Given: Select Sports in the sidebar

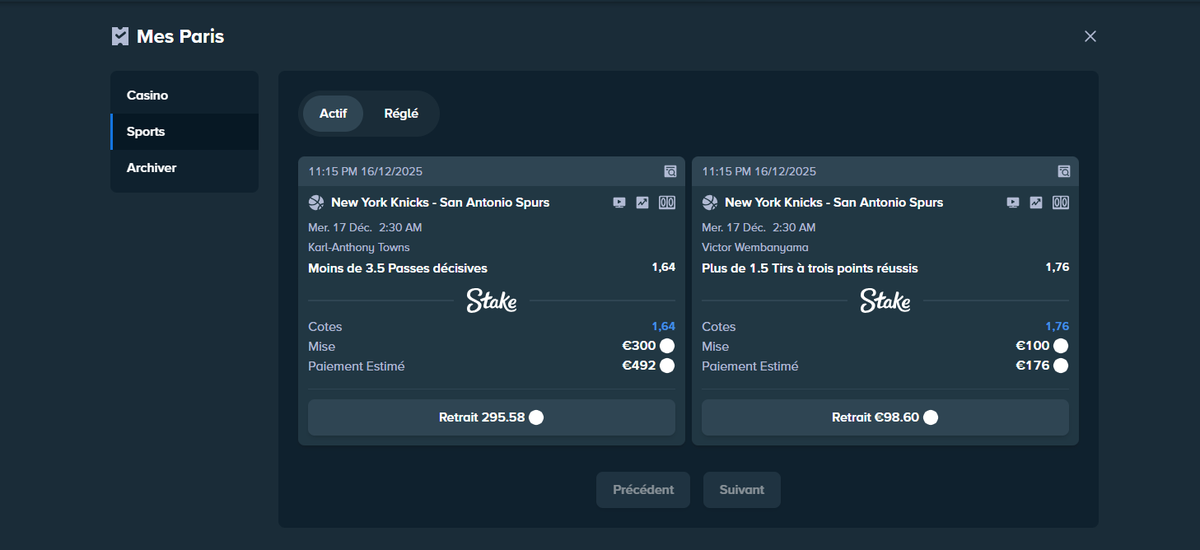Looking at the screenshot, I should 184,132.
